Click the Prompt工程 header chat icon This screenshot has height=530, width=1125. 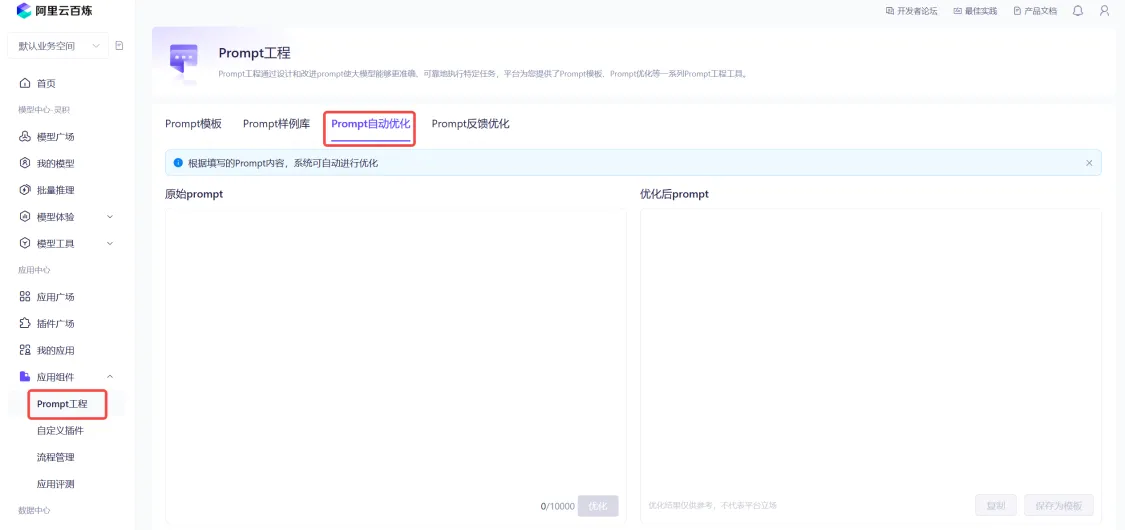183,60
